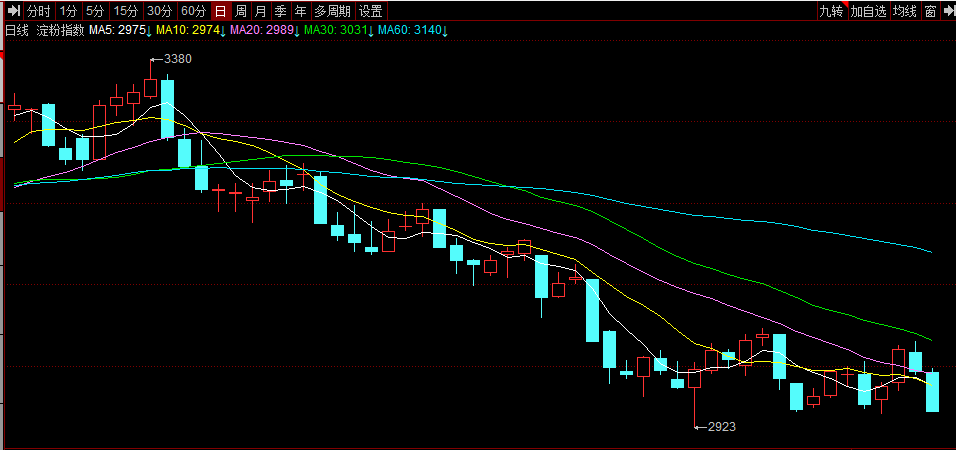
Task: Switch to the 周 weekly chart
Action: pyautogui.click(x=241, y=10)
